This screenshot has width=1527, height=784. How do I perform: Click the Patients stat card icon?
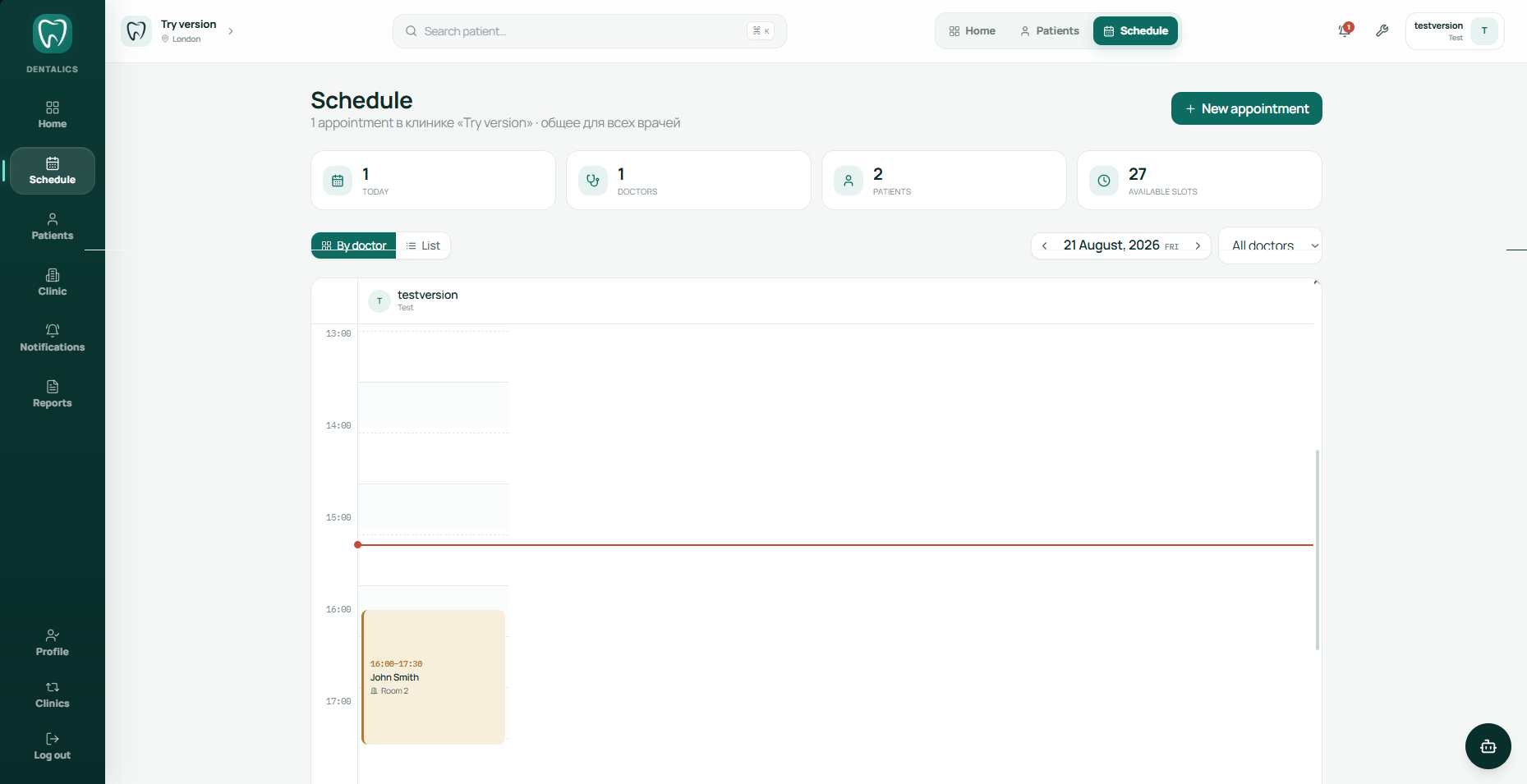click(x=849, y=181)
